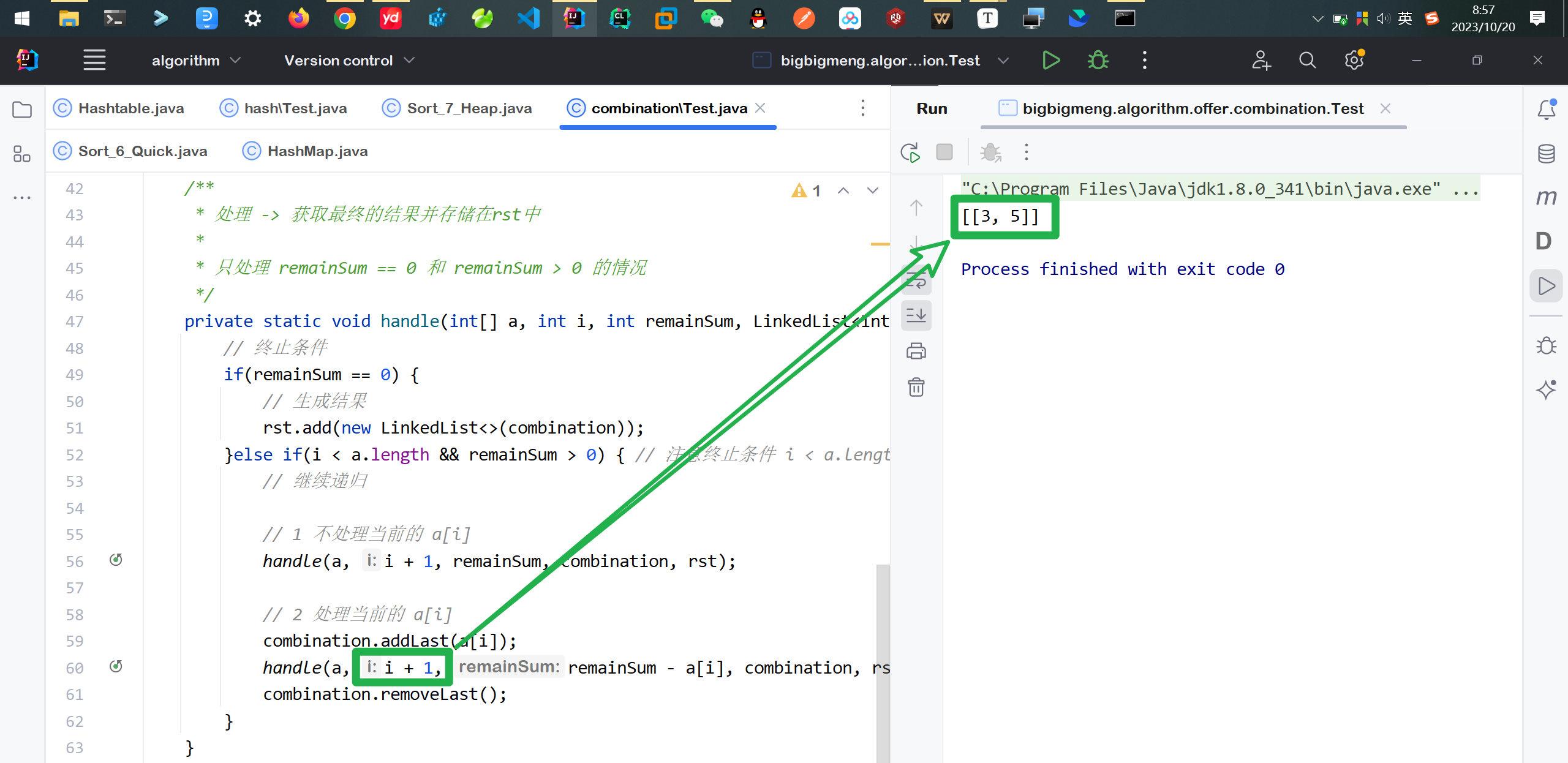Open the Windows notification center
The width and height of the screenshot is (1568, 763).
click(x=1537, y=18)
